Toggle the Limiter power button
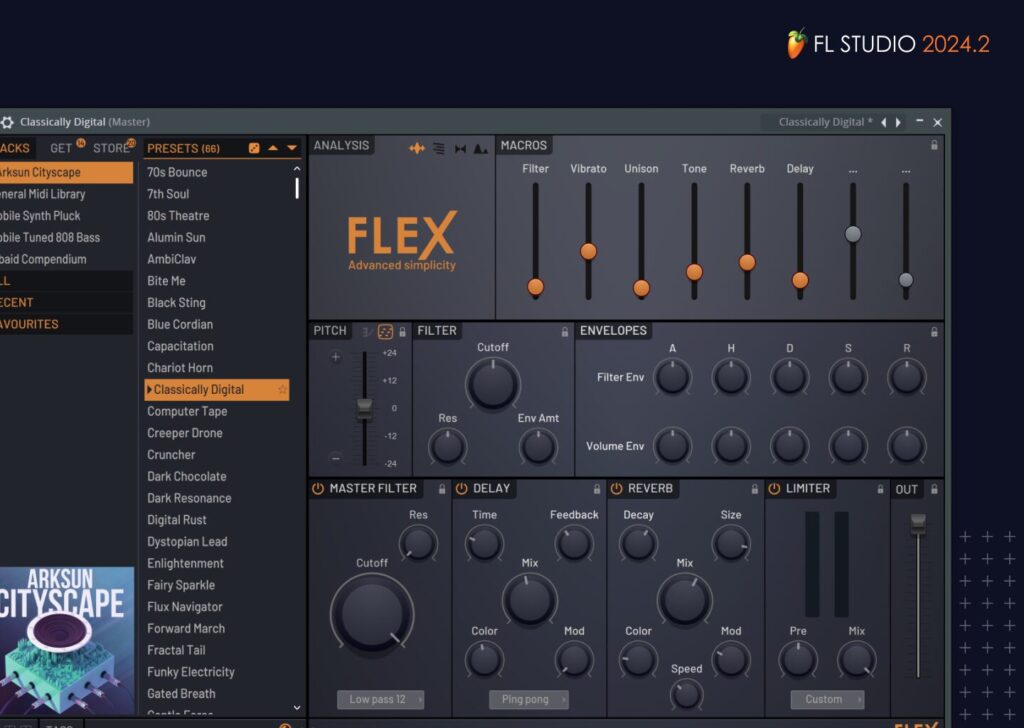Viewport: 1024px width, 728px height. click(775, 489)
